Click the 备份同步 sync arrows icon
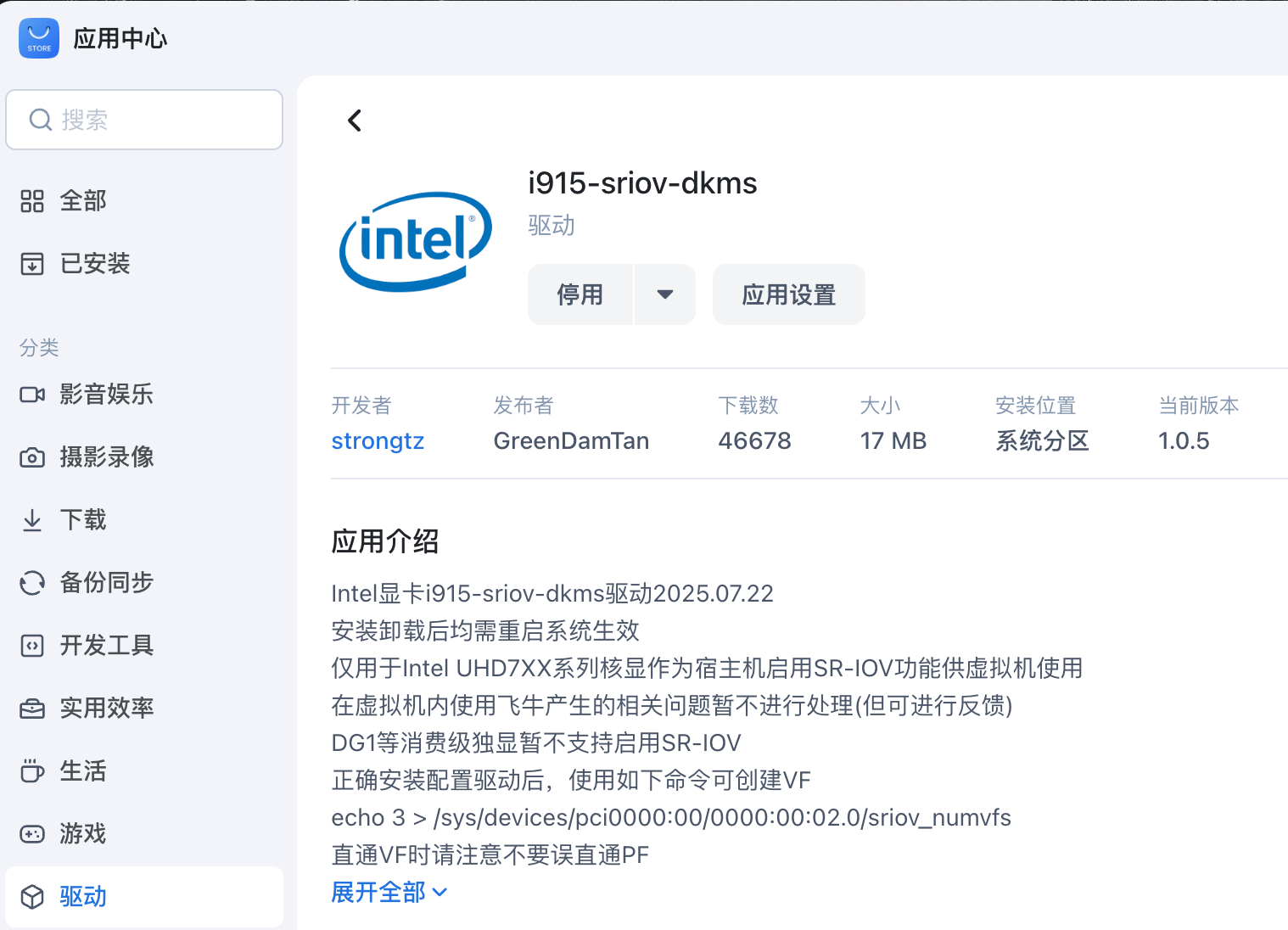1288x930 pixels. [x=32, y=583]
